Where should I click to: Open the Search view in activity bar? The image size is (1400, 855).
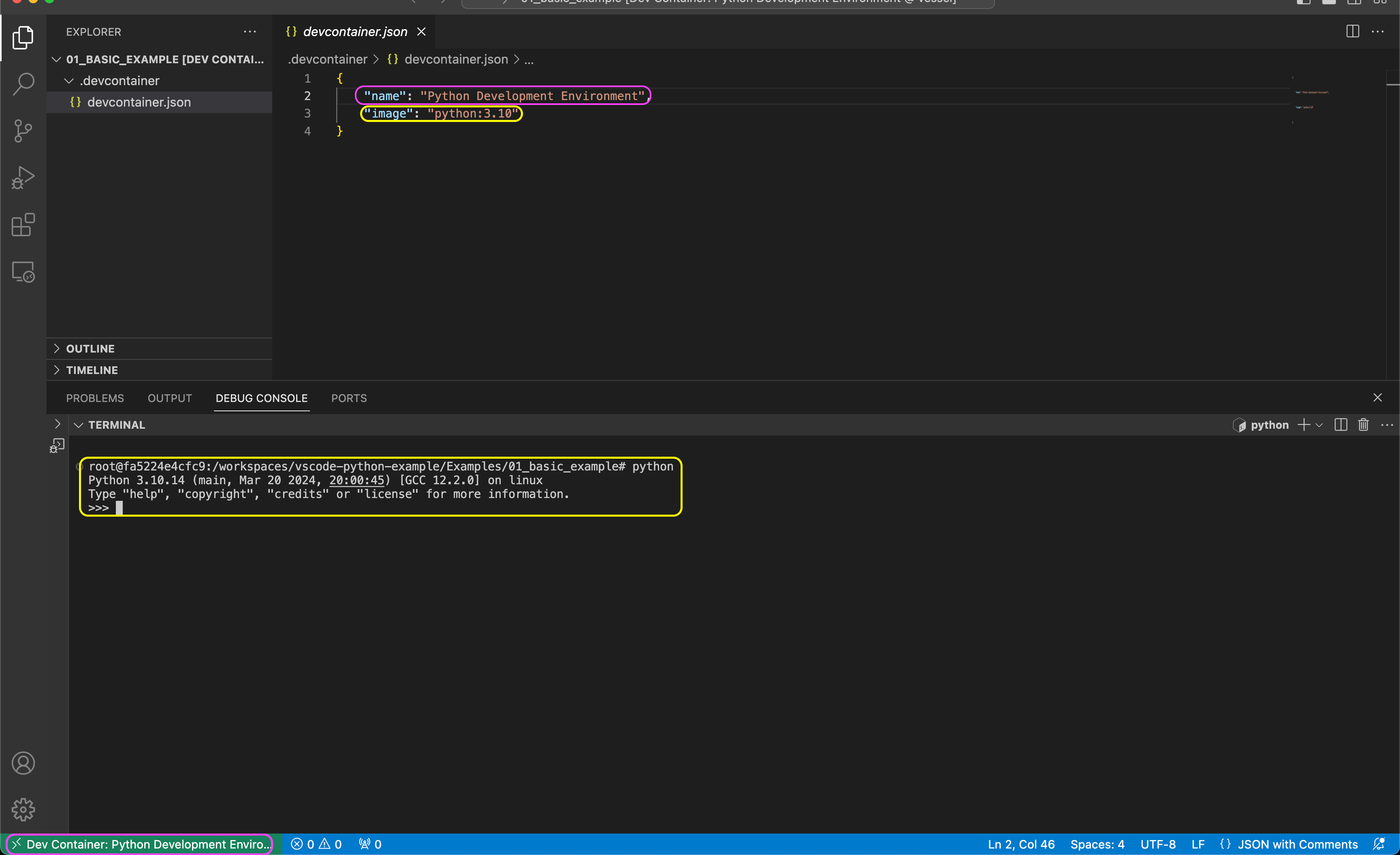pyautogui.click(x=23, y=84)
